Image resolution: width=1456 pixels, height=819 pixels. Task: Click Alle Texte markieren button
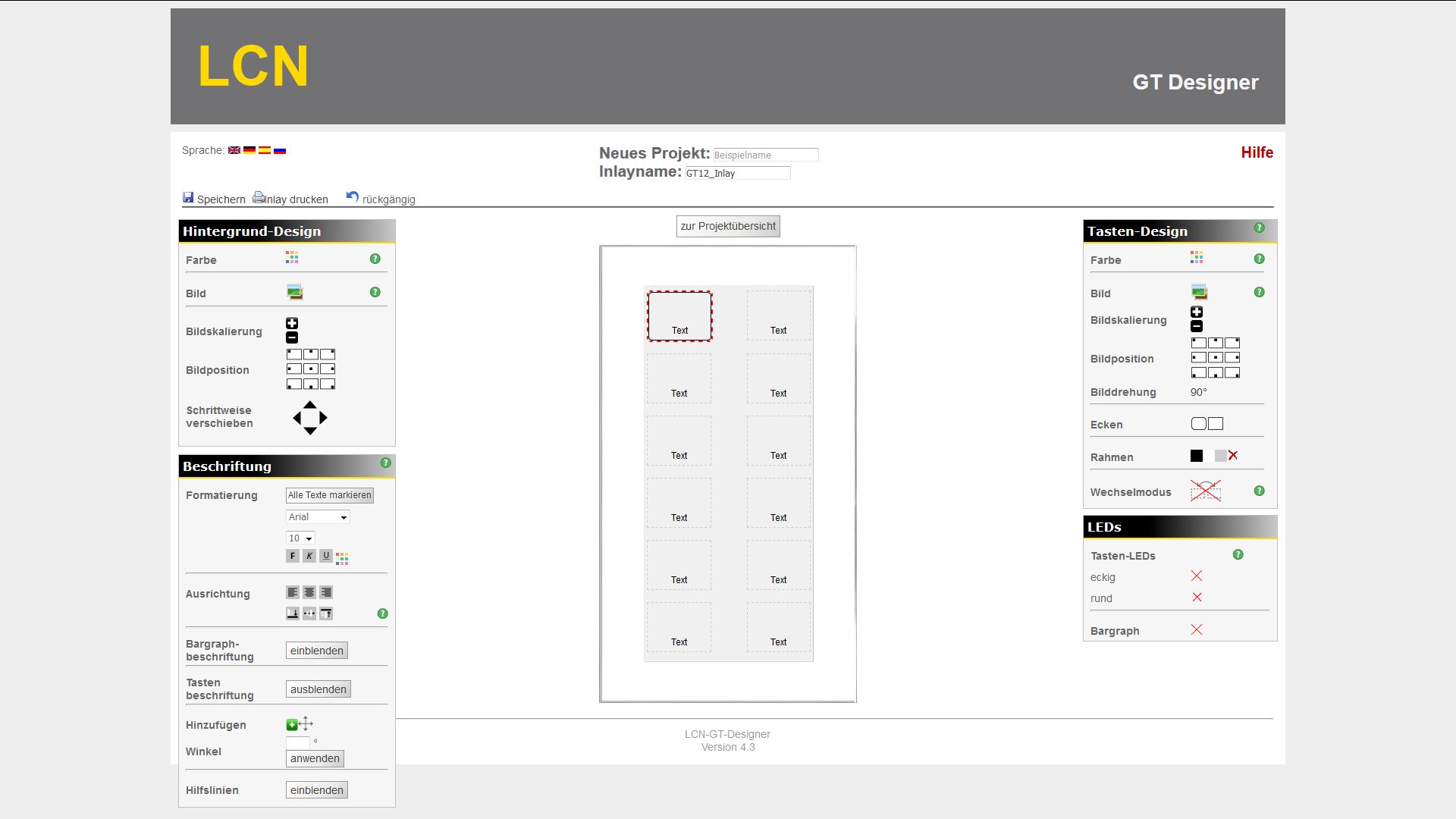(330, 495)
